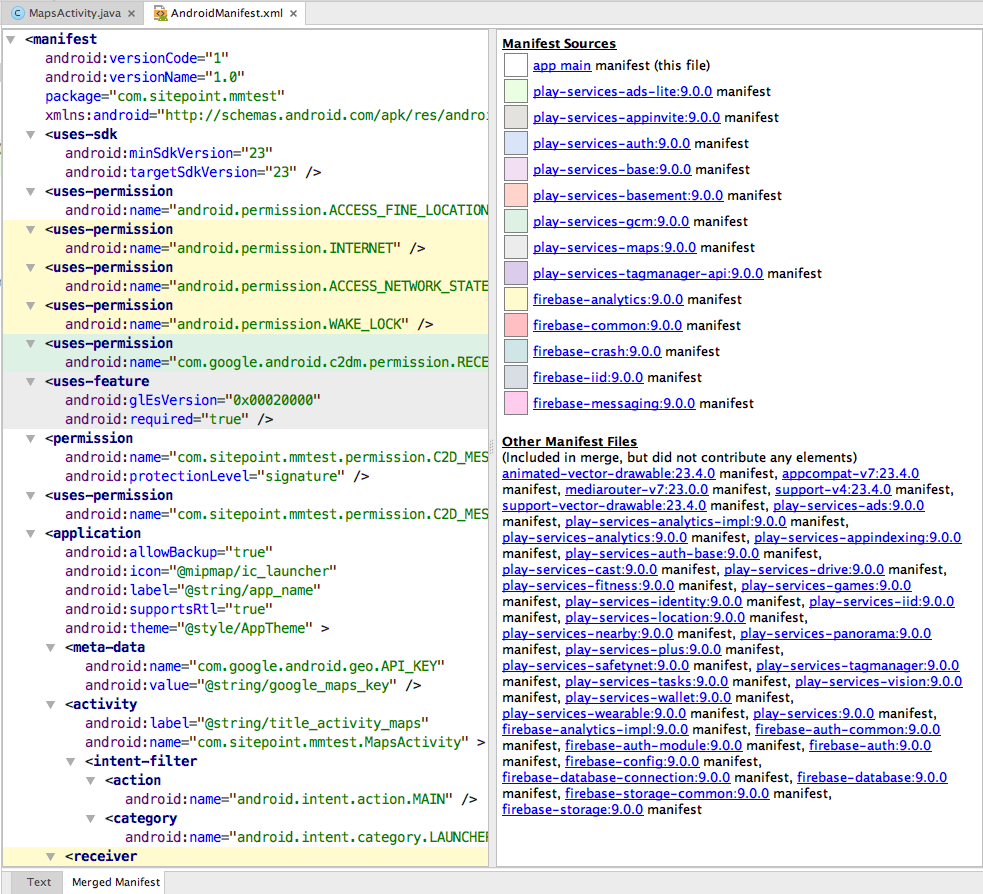Close the AndroidManifest.xml editor tab
Screen dimensions: 983x894
point(293,14)
